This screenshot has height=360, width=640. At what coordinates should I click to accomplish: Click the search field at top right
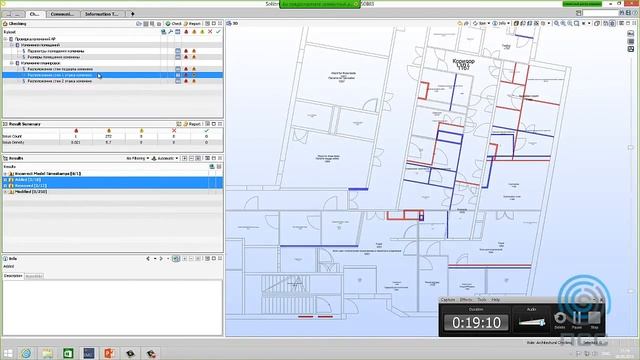601,13
